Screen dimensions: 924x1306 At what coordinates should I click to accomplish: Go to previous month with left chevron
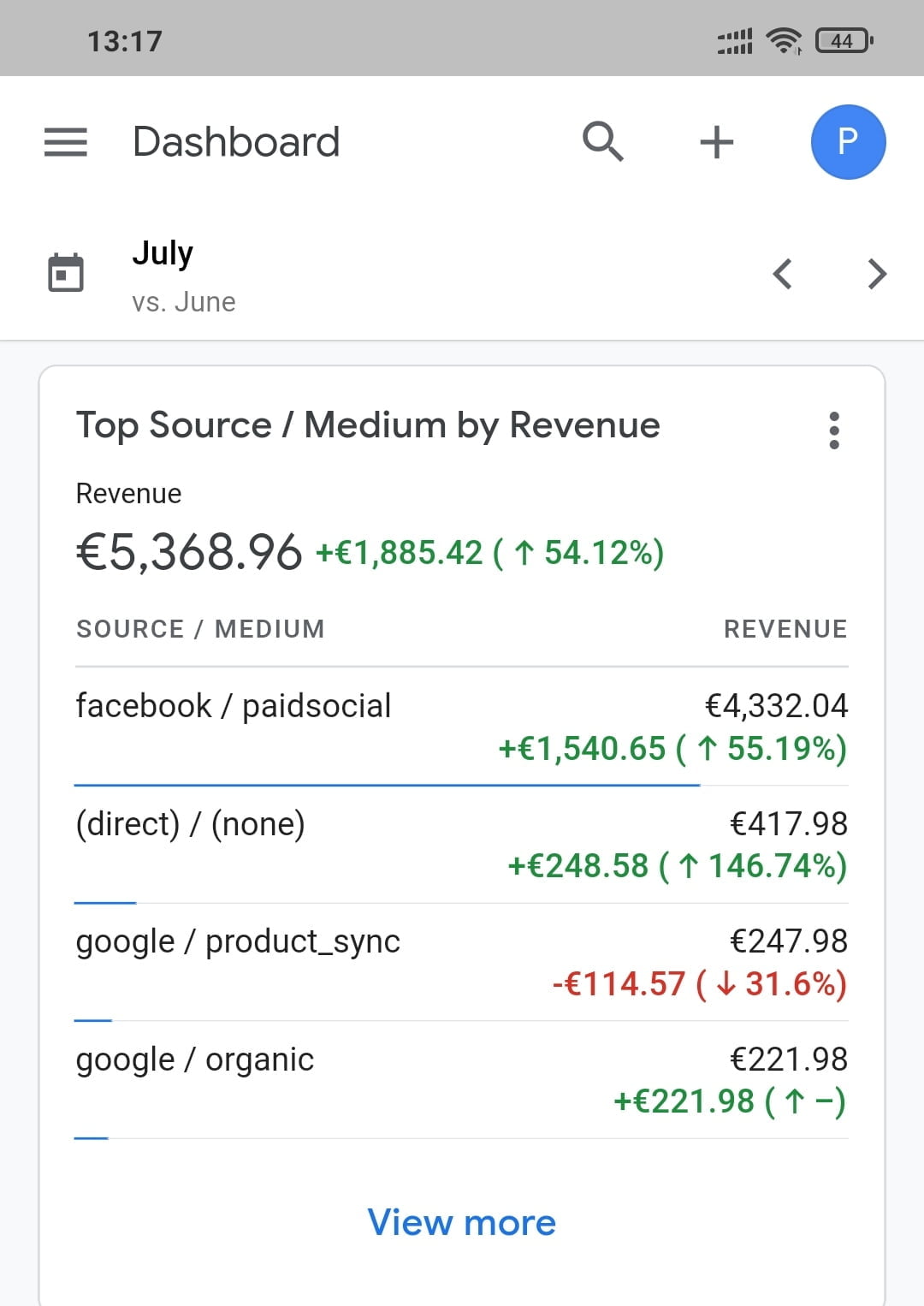(x=782, y=274)
